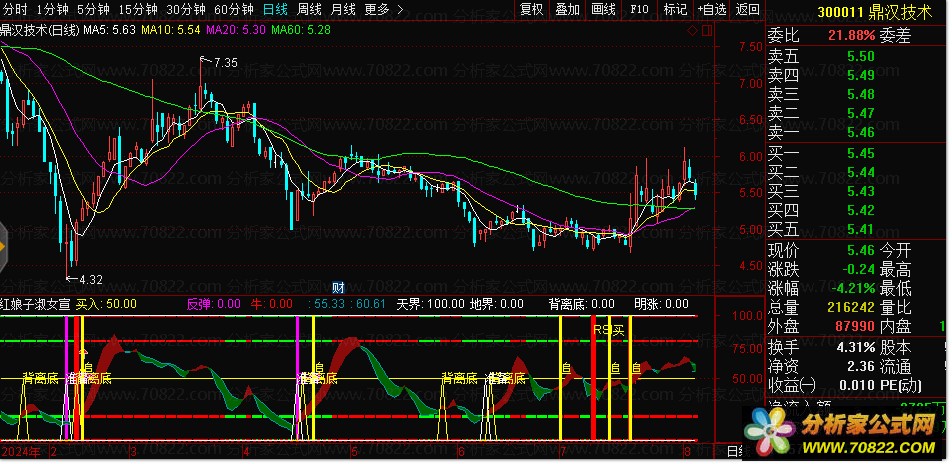Switch to 周线 weekly chart
The width and height of the screenshot is (952, 464).
pyautogui.click(x=310, y=9)
